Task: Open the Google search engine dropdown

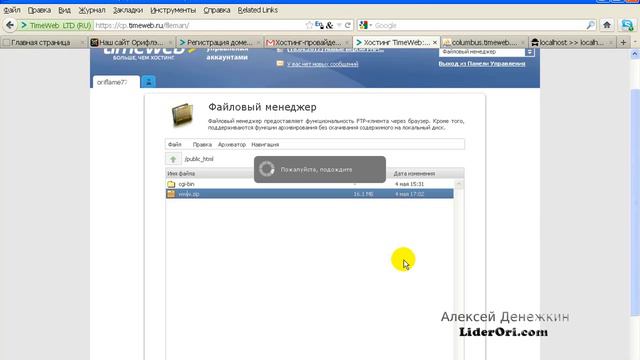Action: 365,25
